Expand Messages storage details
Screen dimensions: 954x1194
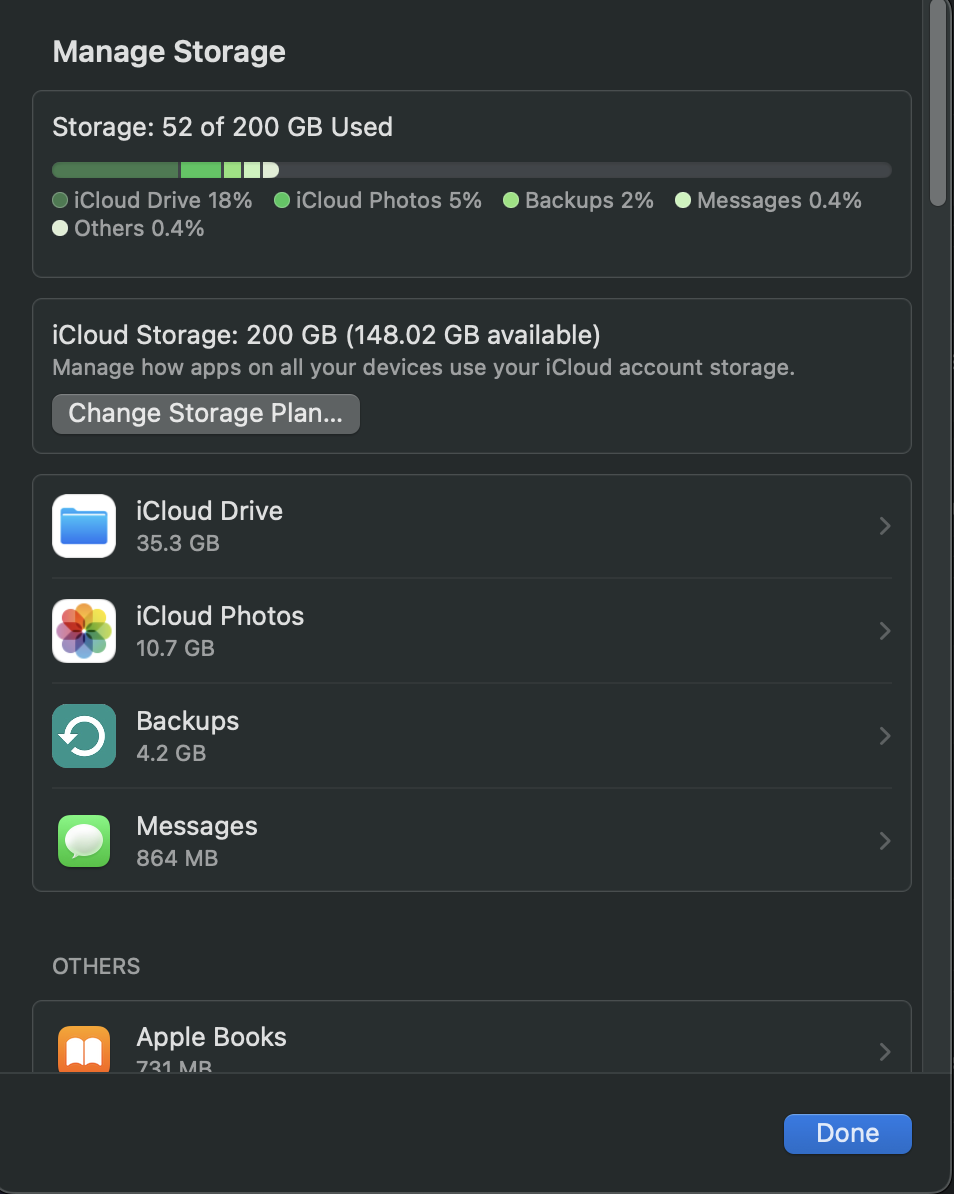point(884,840)
